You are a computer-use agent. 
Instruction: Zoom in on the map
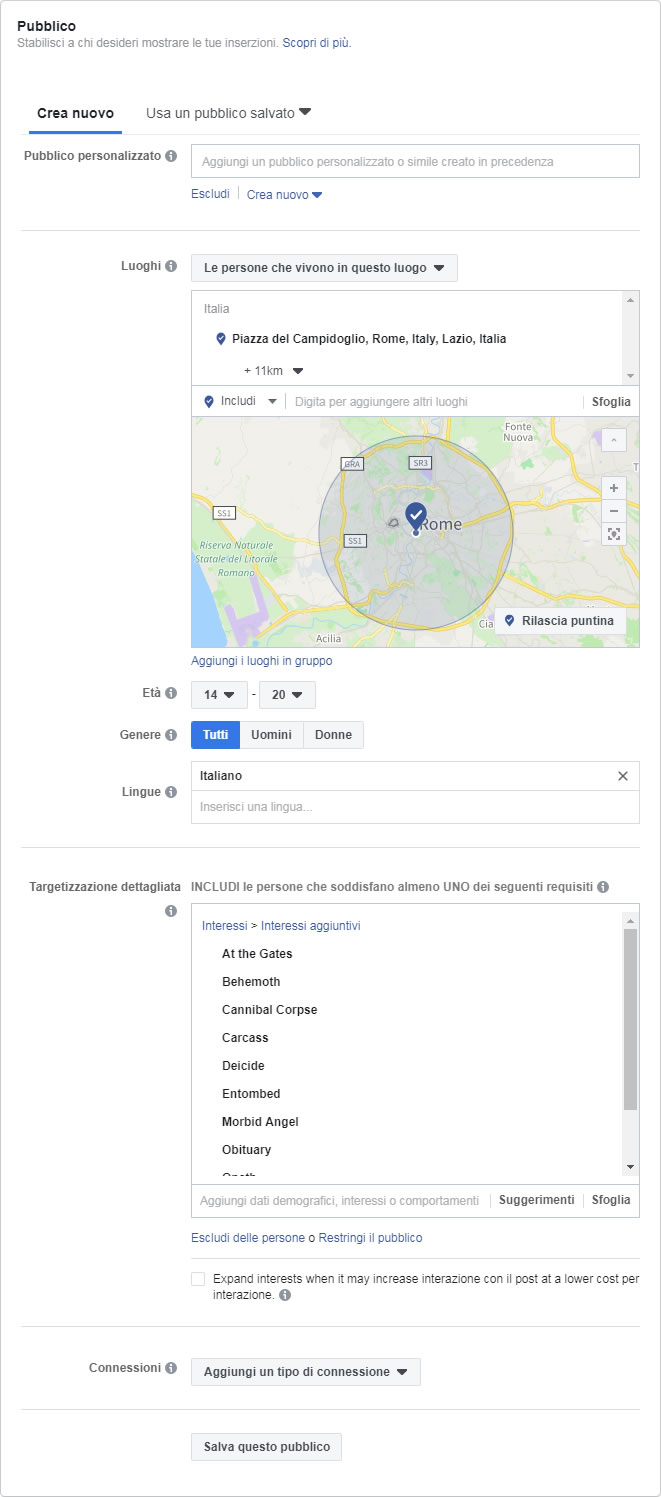(x=614, y=488)
